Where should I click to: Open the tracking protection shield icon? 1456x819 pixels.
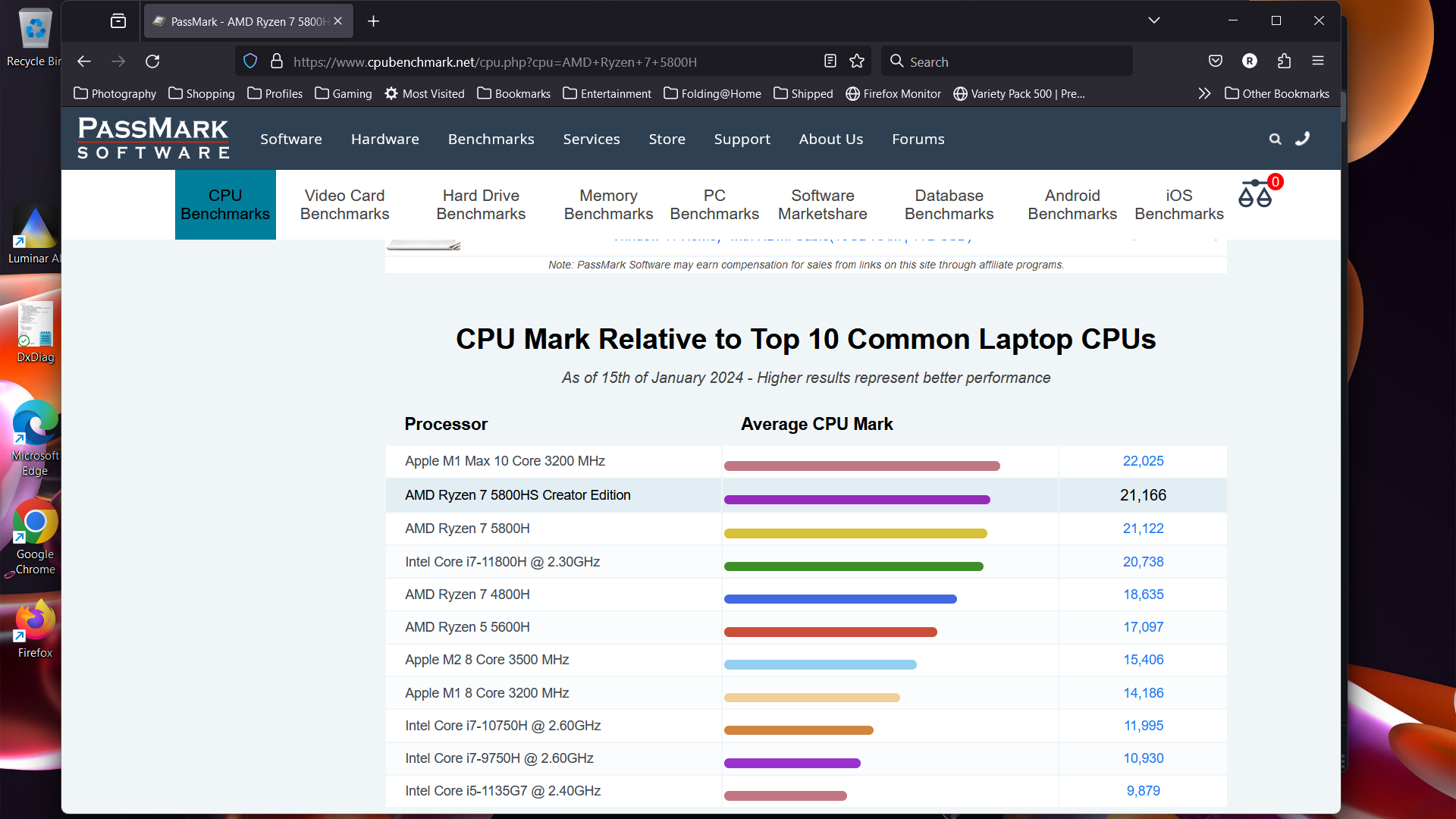click(x=250, y=61)
